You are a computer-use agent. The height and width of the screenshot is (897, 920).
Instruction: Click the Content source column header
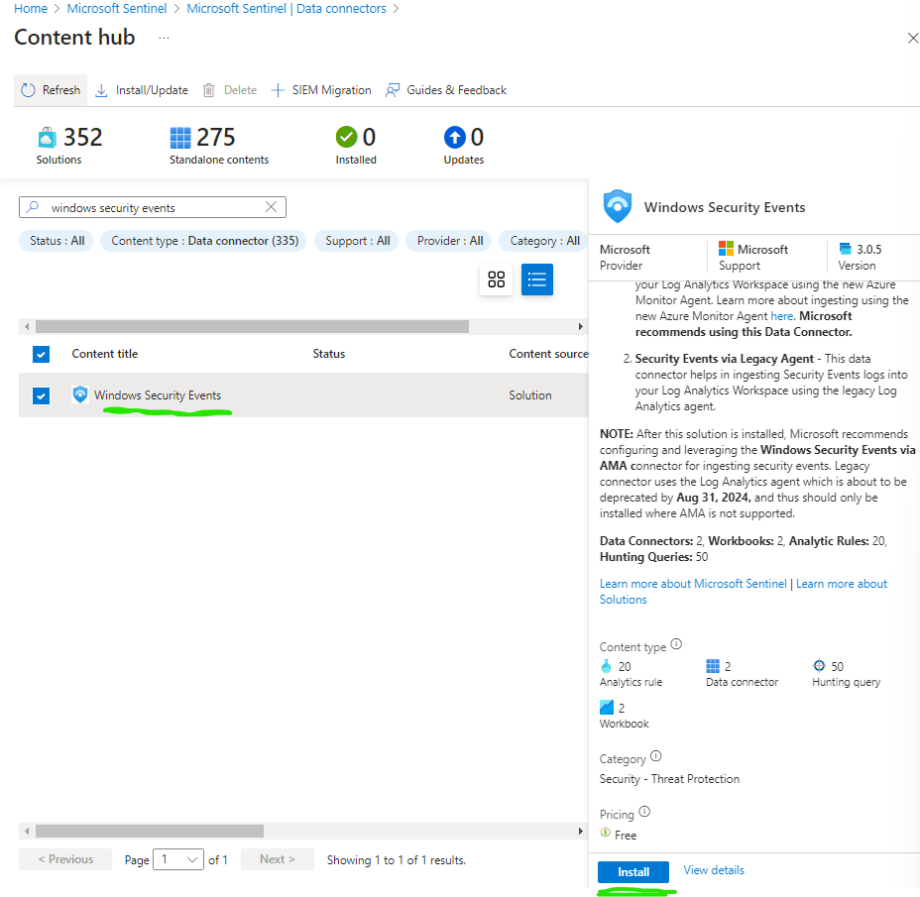click(x=548, y=354)
